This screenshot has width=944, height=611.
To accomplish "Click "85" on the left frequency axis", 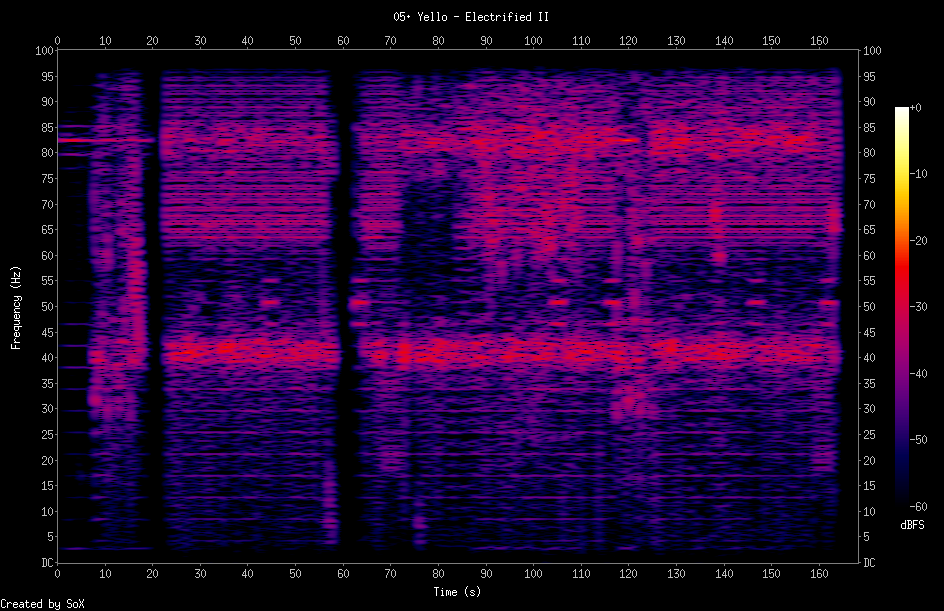I will pos(47,128).
